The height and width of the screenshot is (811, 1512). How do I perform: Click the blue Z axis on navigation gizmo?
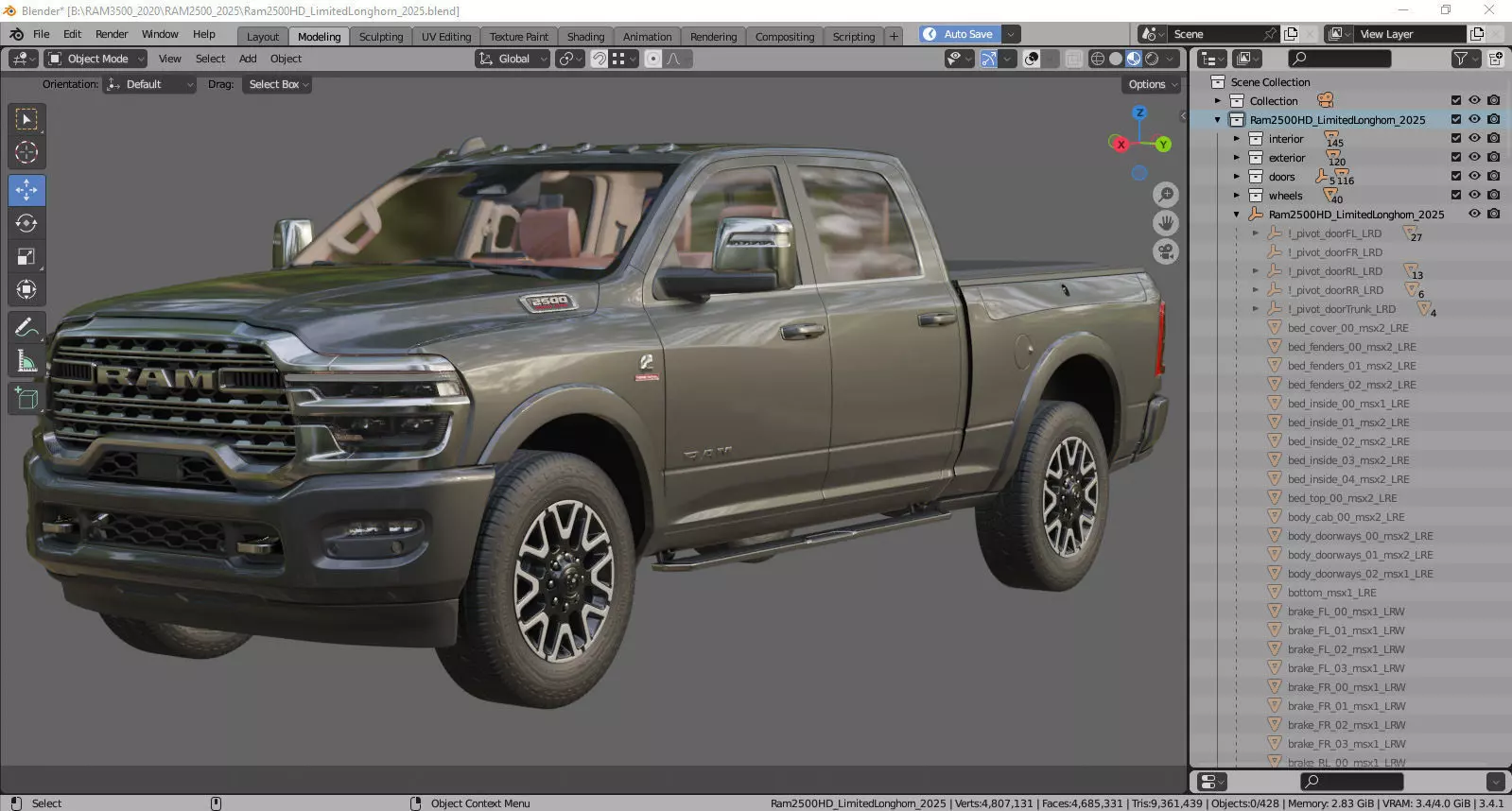[1139, 112]
